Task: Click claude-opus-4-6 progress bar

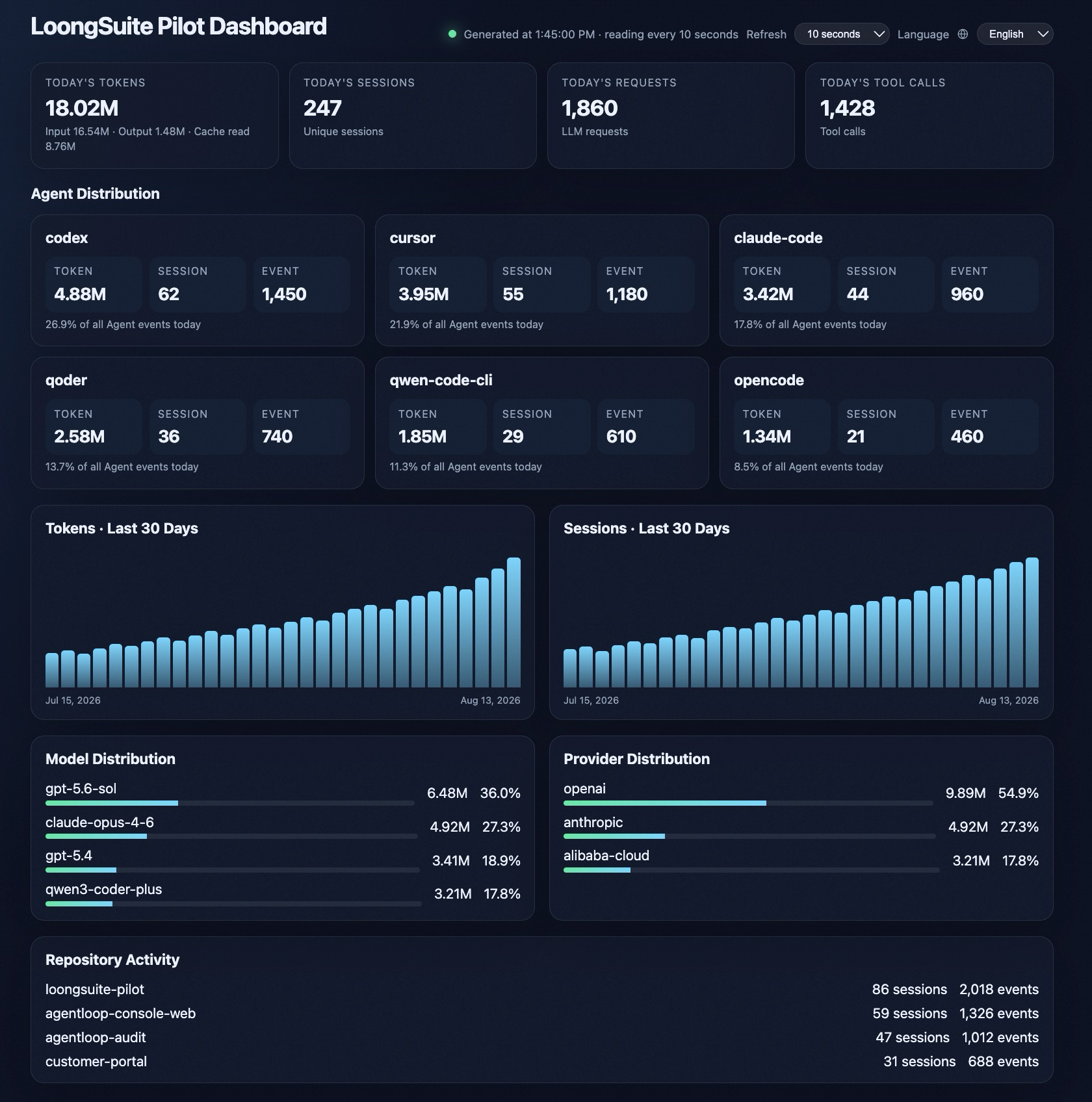Action: pyautogui.click(x=231, y=836)
